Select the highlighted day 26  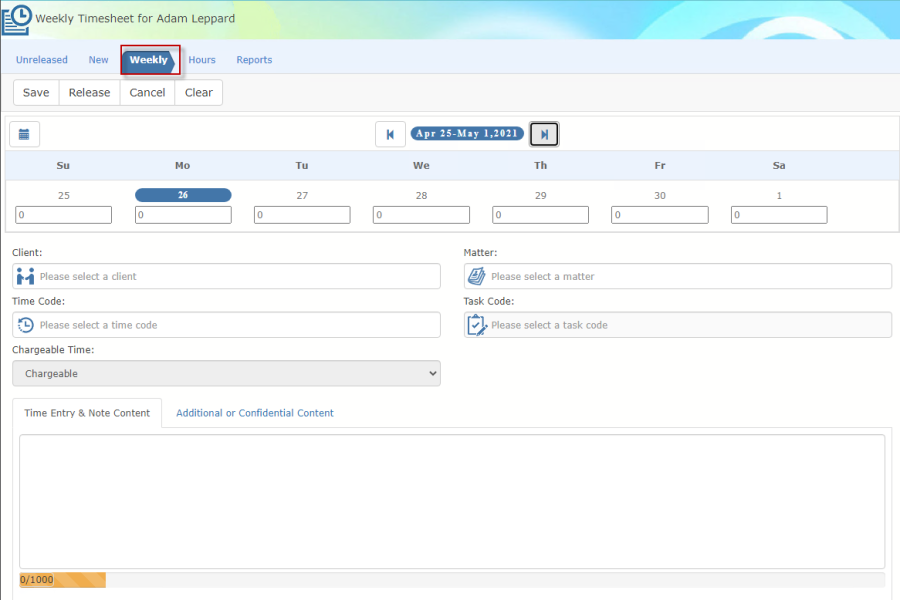pos(183,195)
